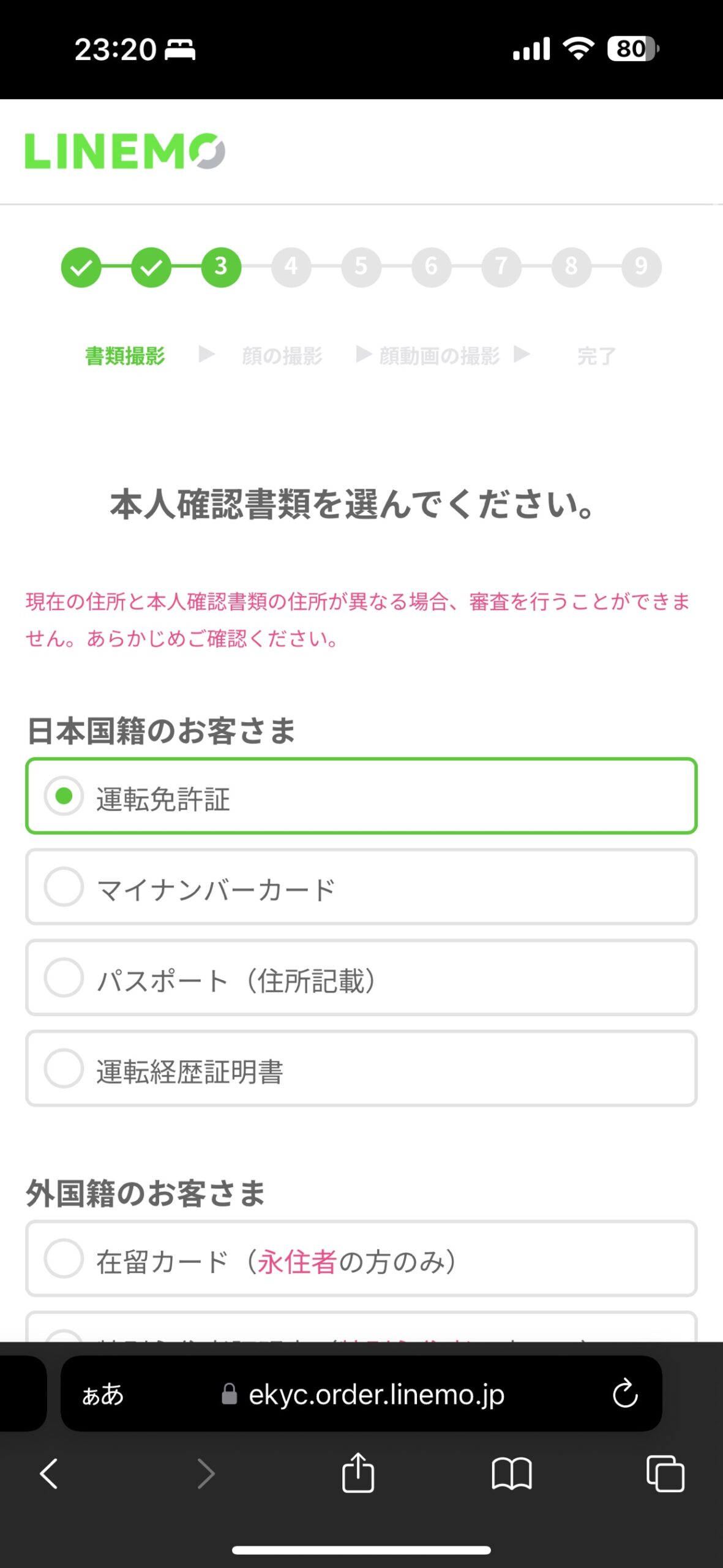Tap step 9 circle in progress bar

point(641,267)
